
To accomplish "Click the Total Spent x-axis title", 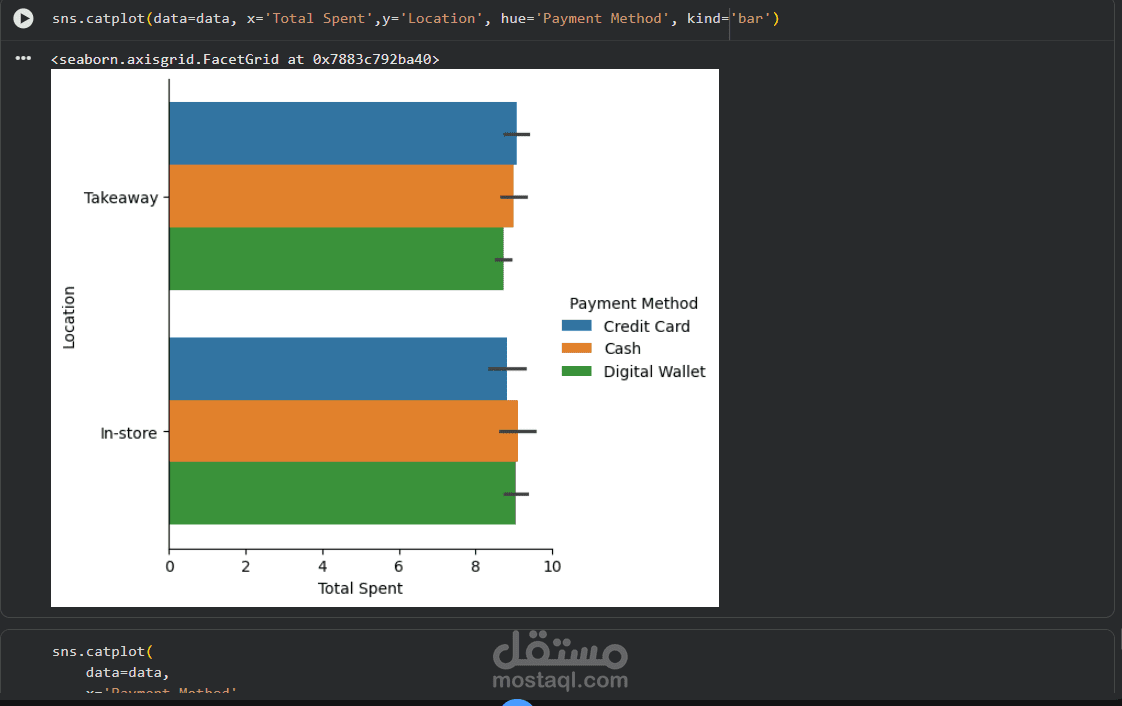I will [360, 588].
